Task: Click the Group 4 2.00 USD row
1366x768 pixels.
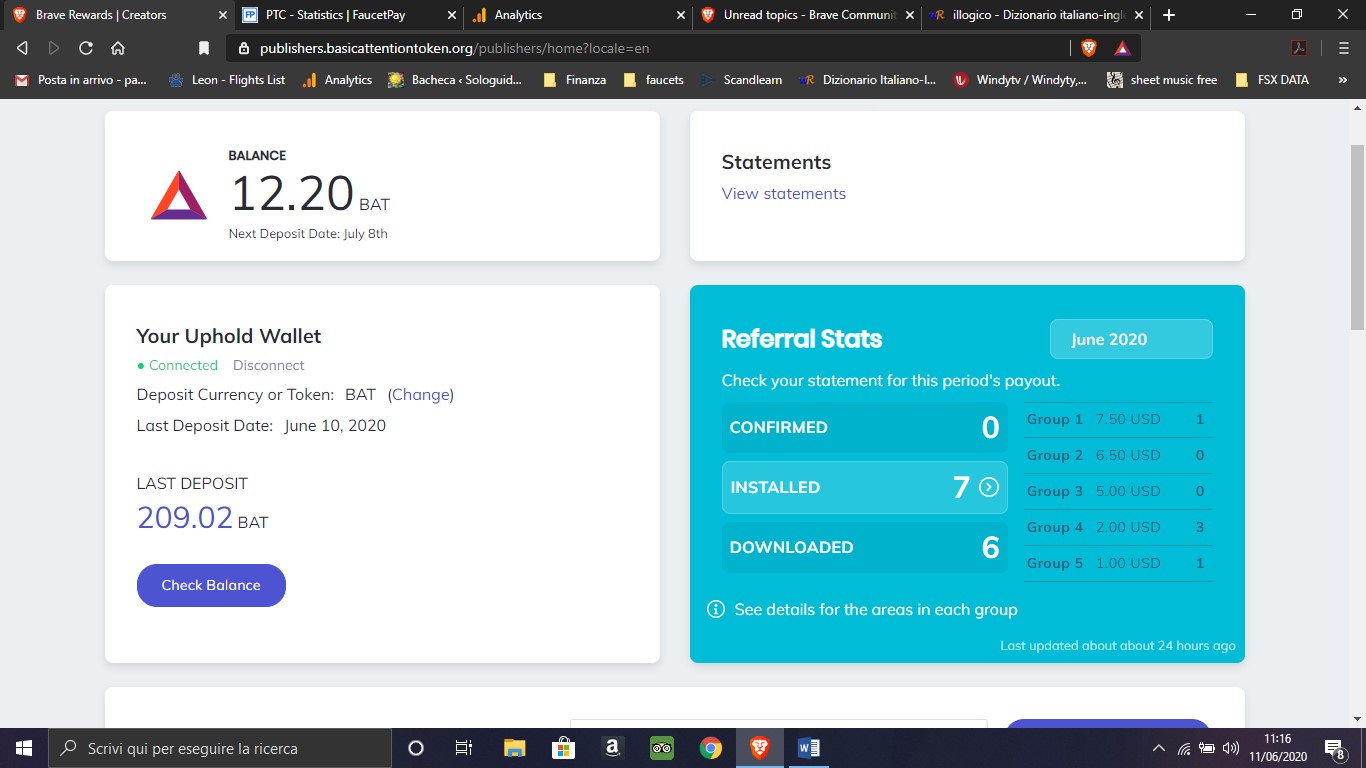Action: click(1117, 527)
